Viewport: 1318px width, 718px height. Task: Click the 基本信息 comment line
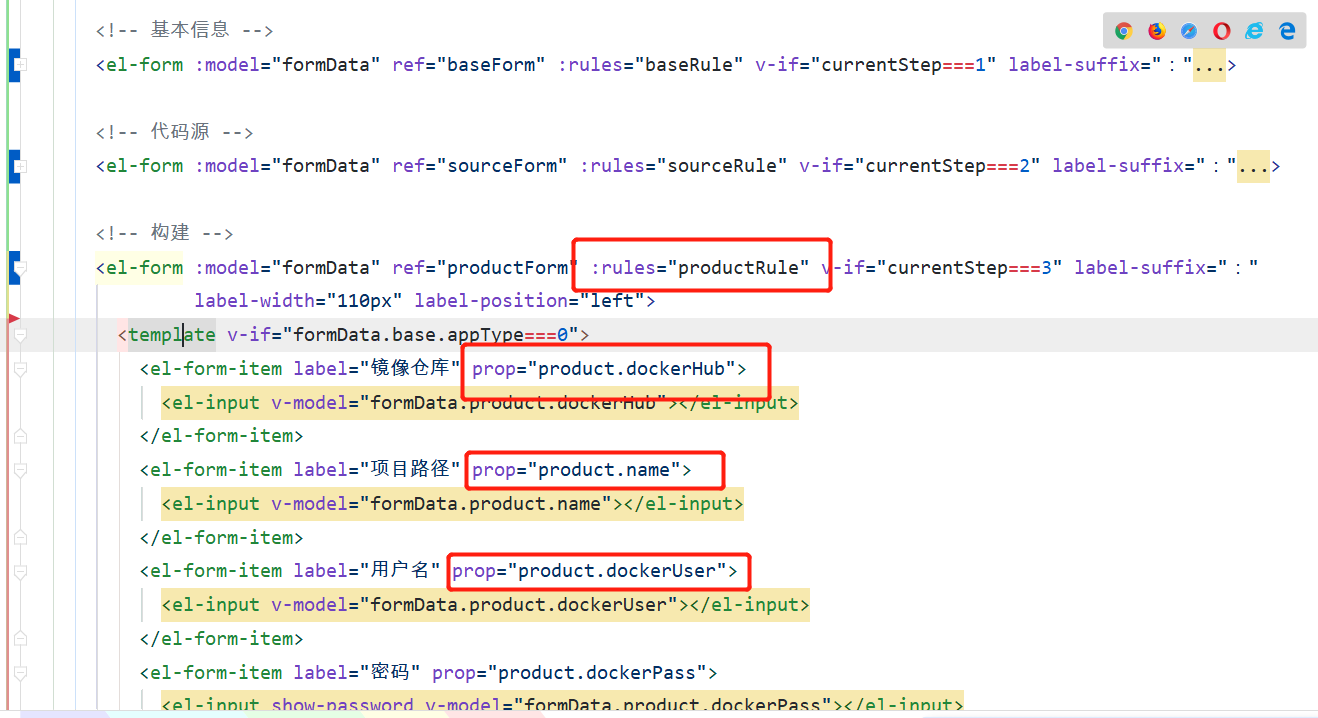pos(185,31)
